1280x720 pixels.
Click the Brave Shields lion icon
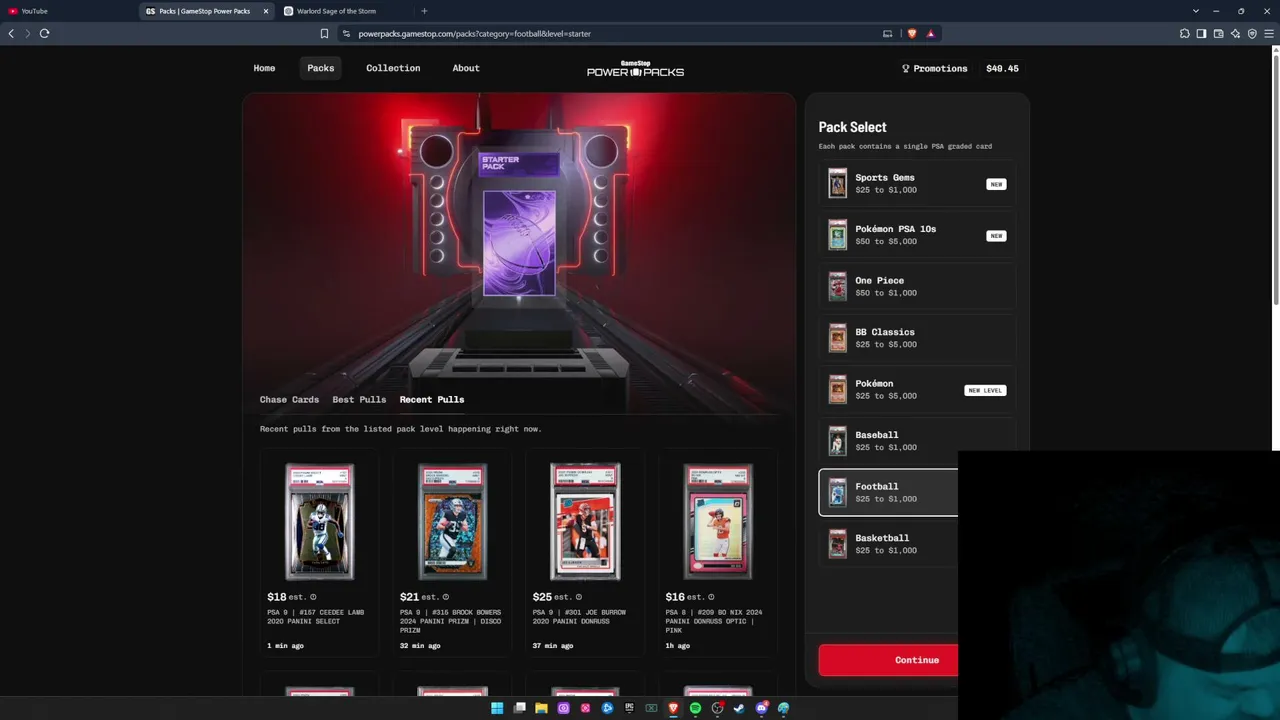point(911,33)
